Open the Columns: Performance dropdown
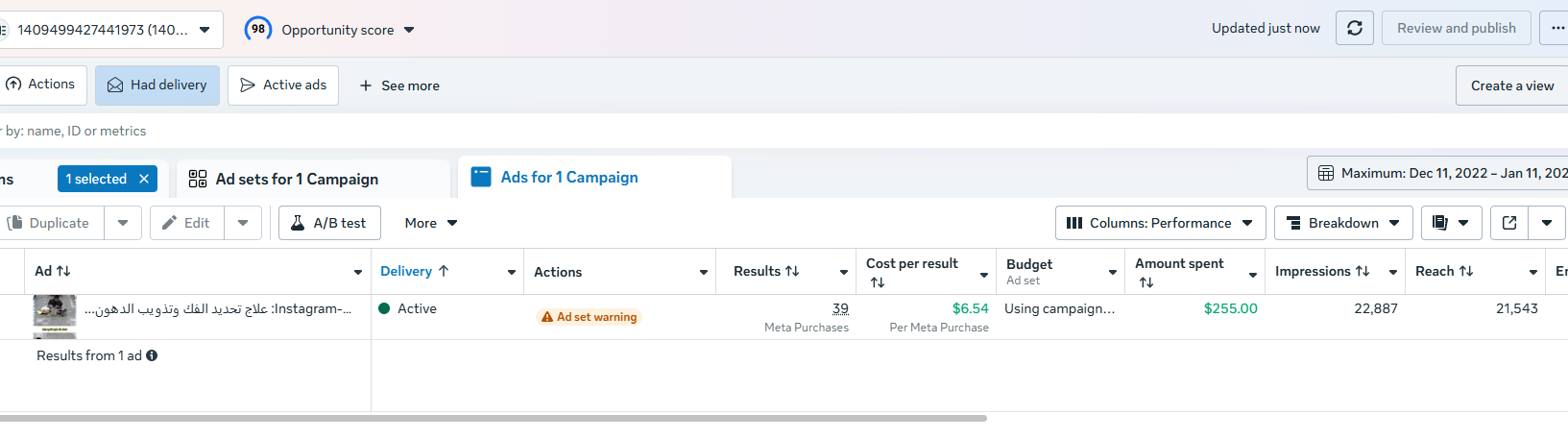 point(1160,223)
